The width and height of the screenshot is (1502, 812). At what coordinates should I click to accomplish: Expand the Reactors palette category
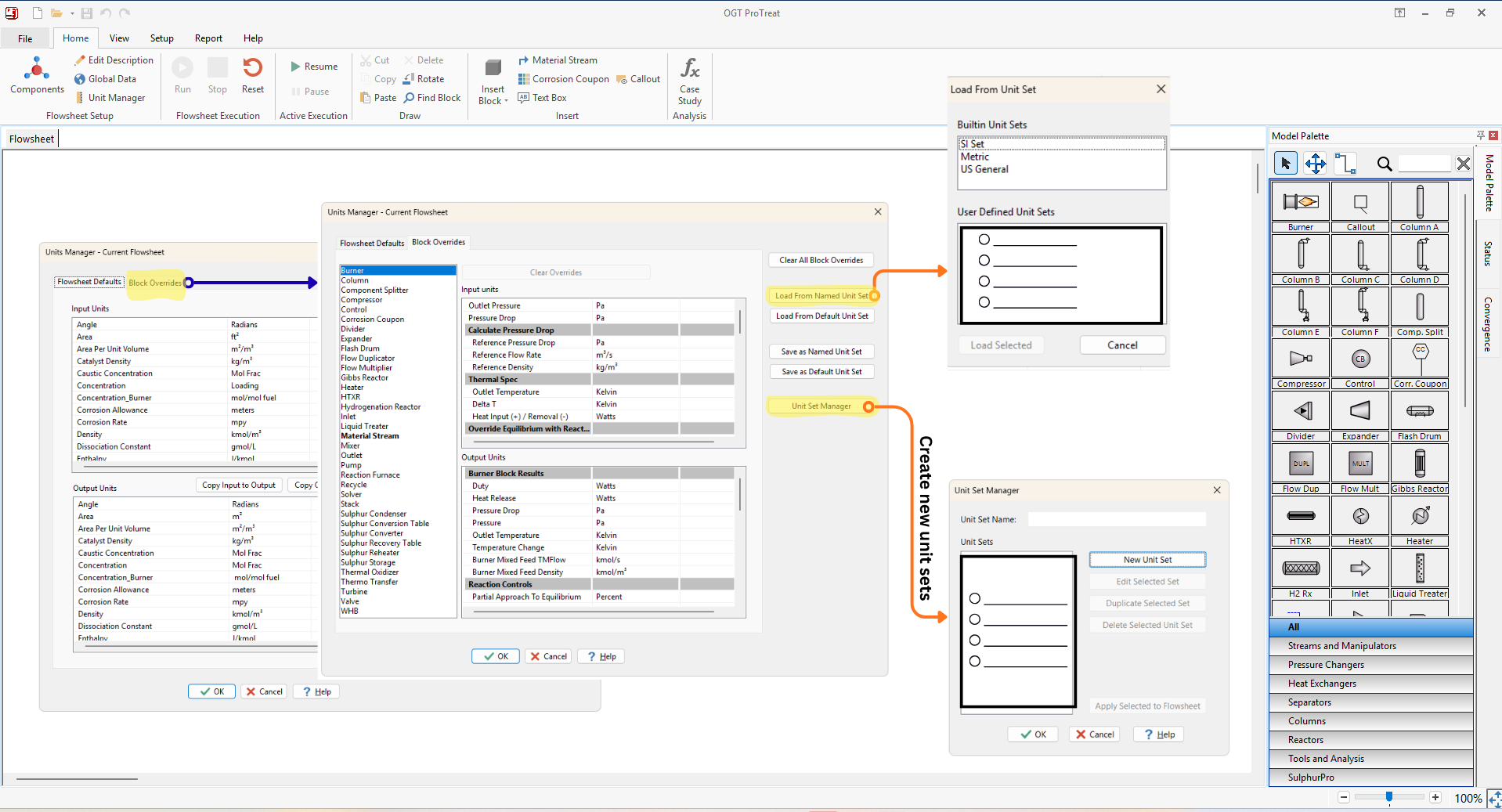tap(1370, 740)
